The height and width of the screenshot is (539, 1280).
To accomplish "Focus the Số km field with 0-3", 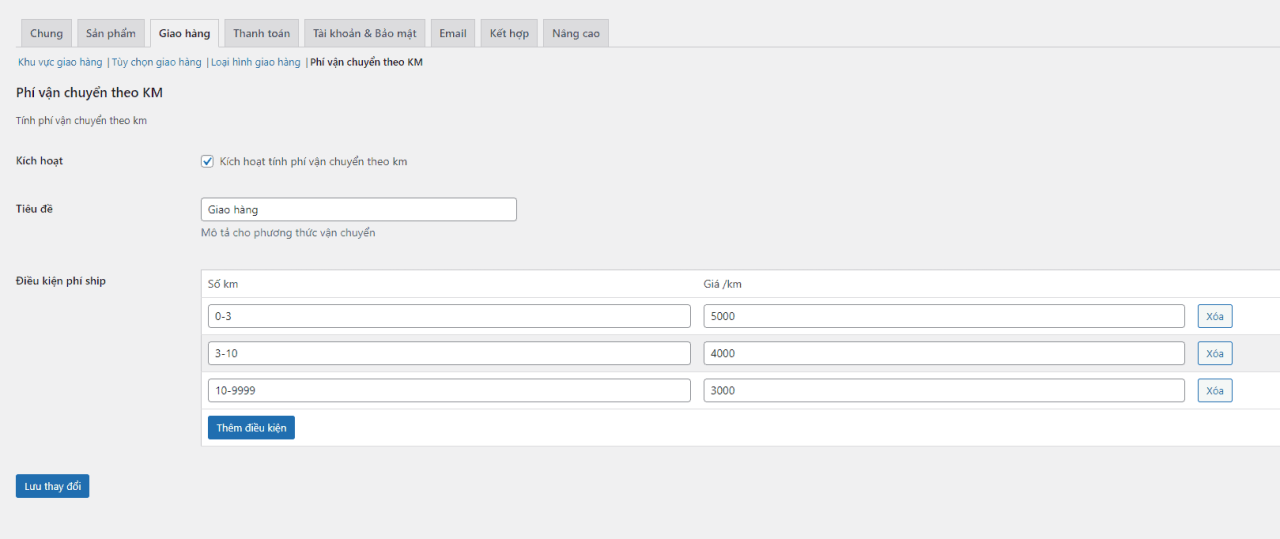I will click(x=448, y=316).
